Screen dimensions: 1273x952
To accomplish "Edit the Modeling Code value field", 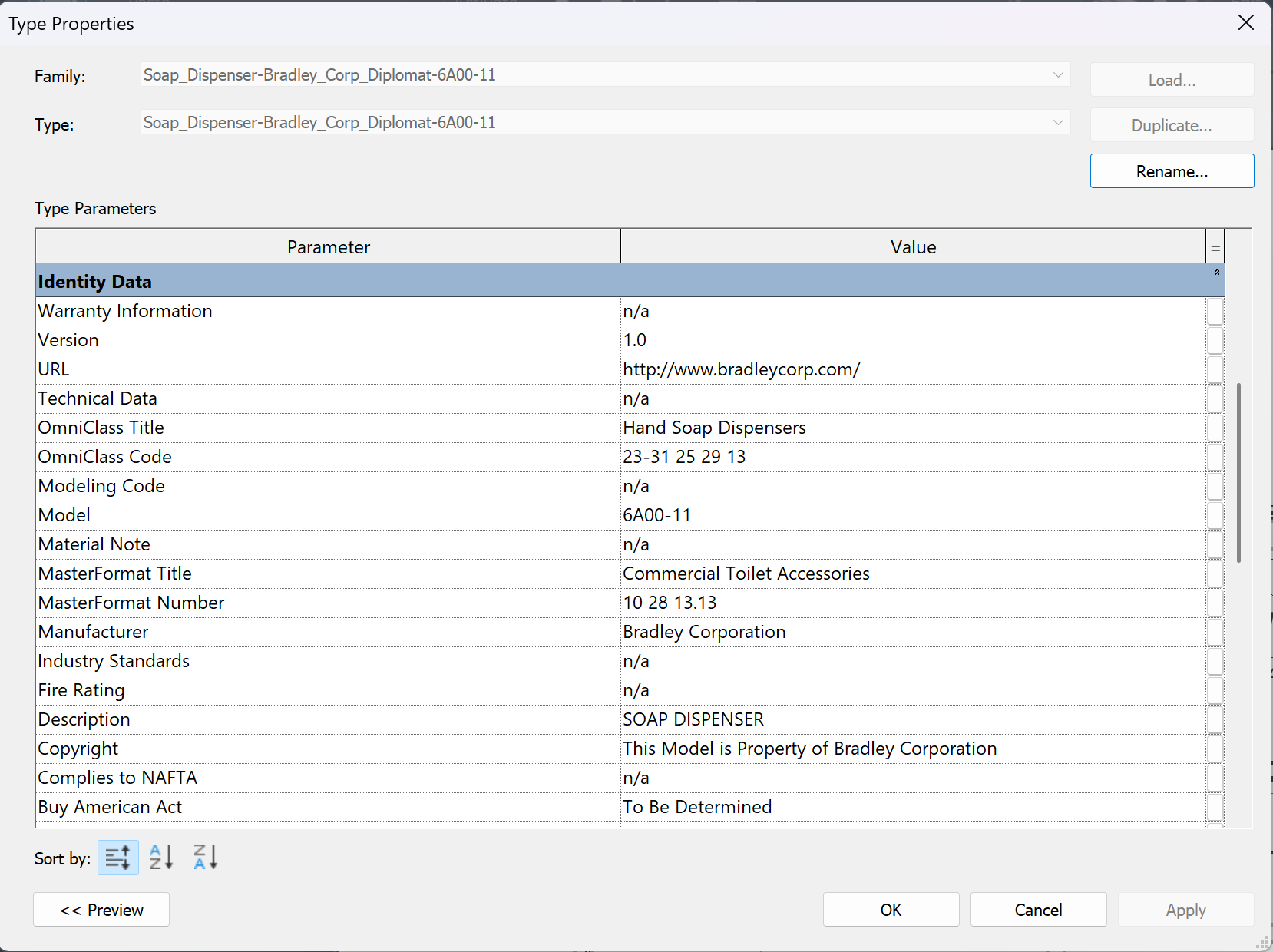I will 913,486.
